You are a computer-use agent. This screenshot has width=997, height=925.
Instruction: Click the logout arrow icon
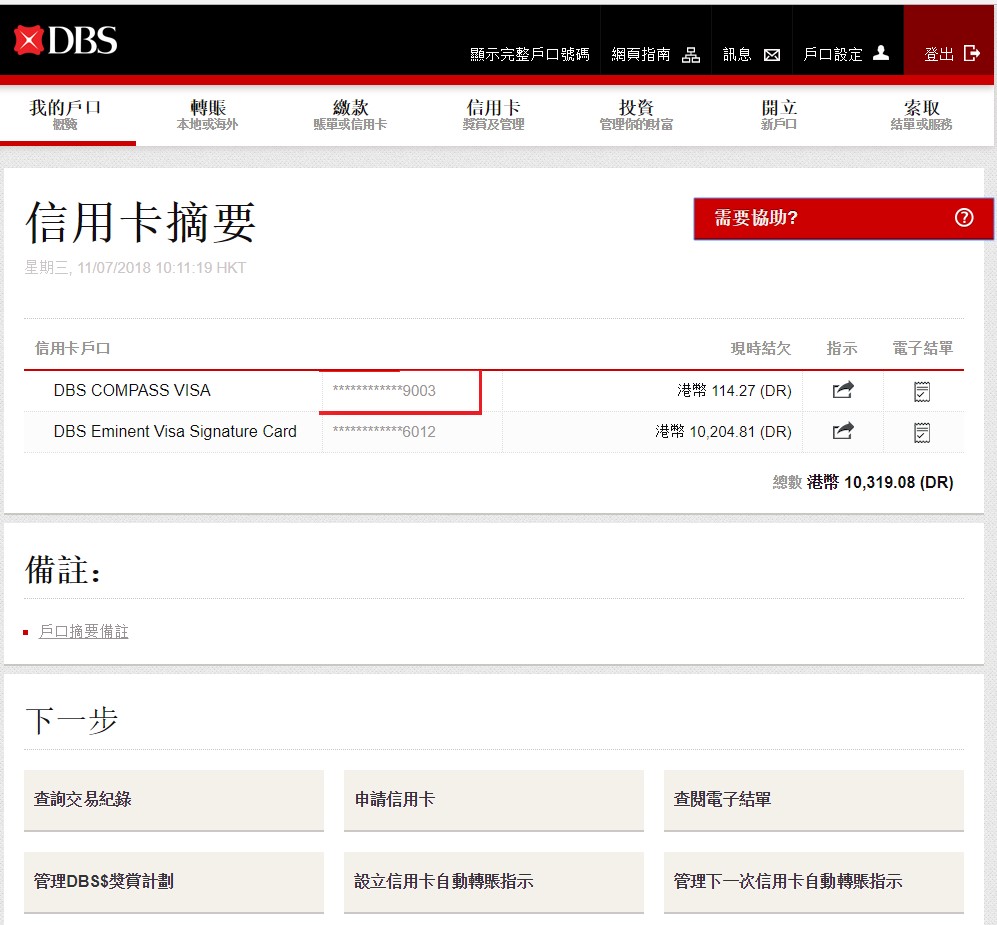pos(971,54)
